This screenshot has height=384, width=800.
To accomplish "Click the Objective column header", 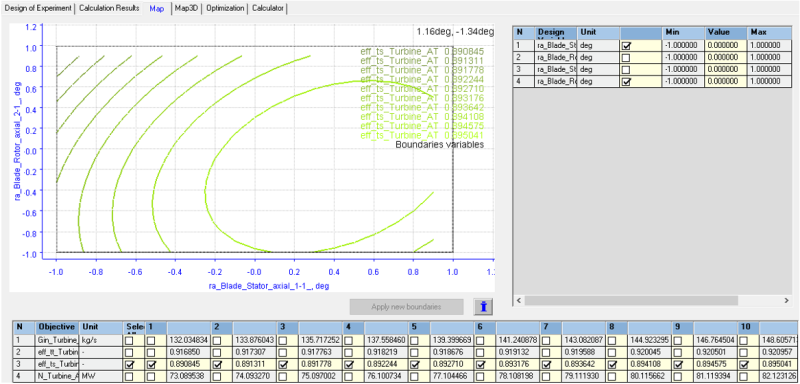I will pos(57,327).
